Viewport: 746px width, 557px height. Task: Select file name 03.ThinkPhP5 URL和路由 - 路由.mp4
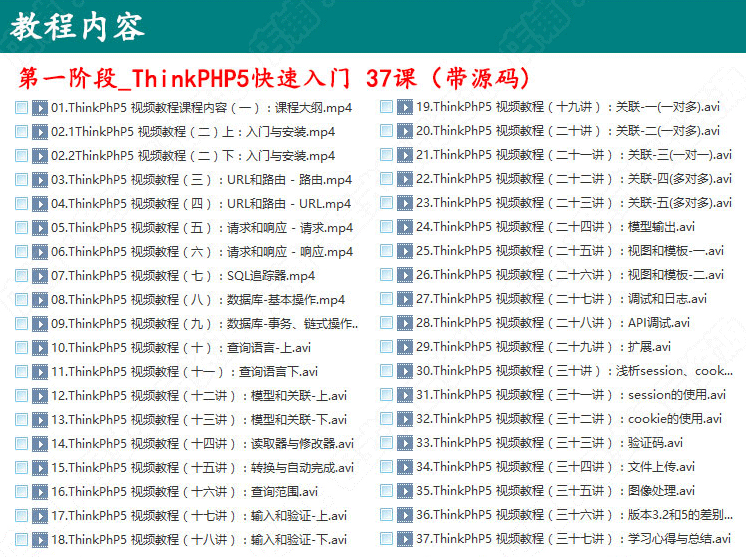[201, 180]
